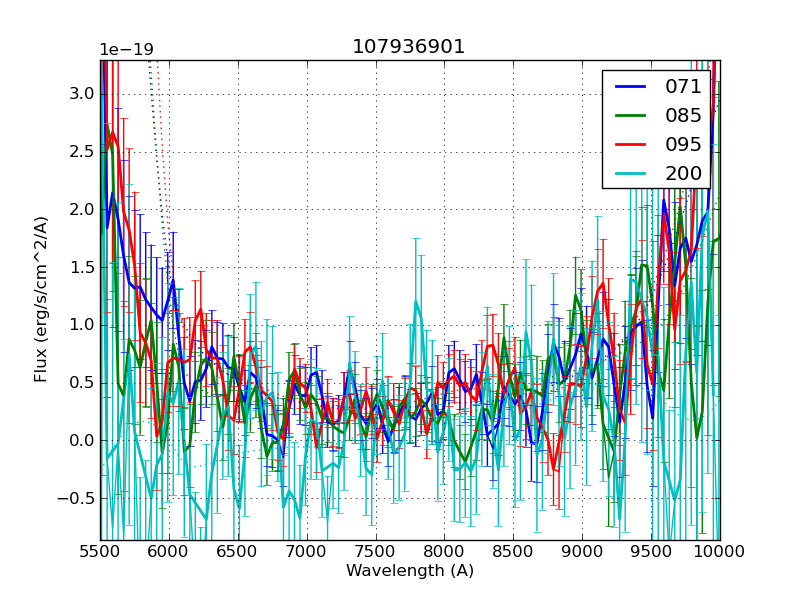Image resolution: width=800 pixels, height=600 pixels.
Task: Click the 7500 x-axis tick label
Action: pos(376,551)
